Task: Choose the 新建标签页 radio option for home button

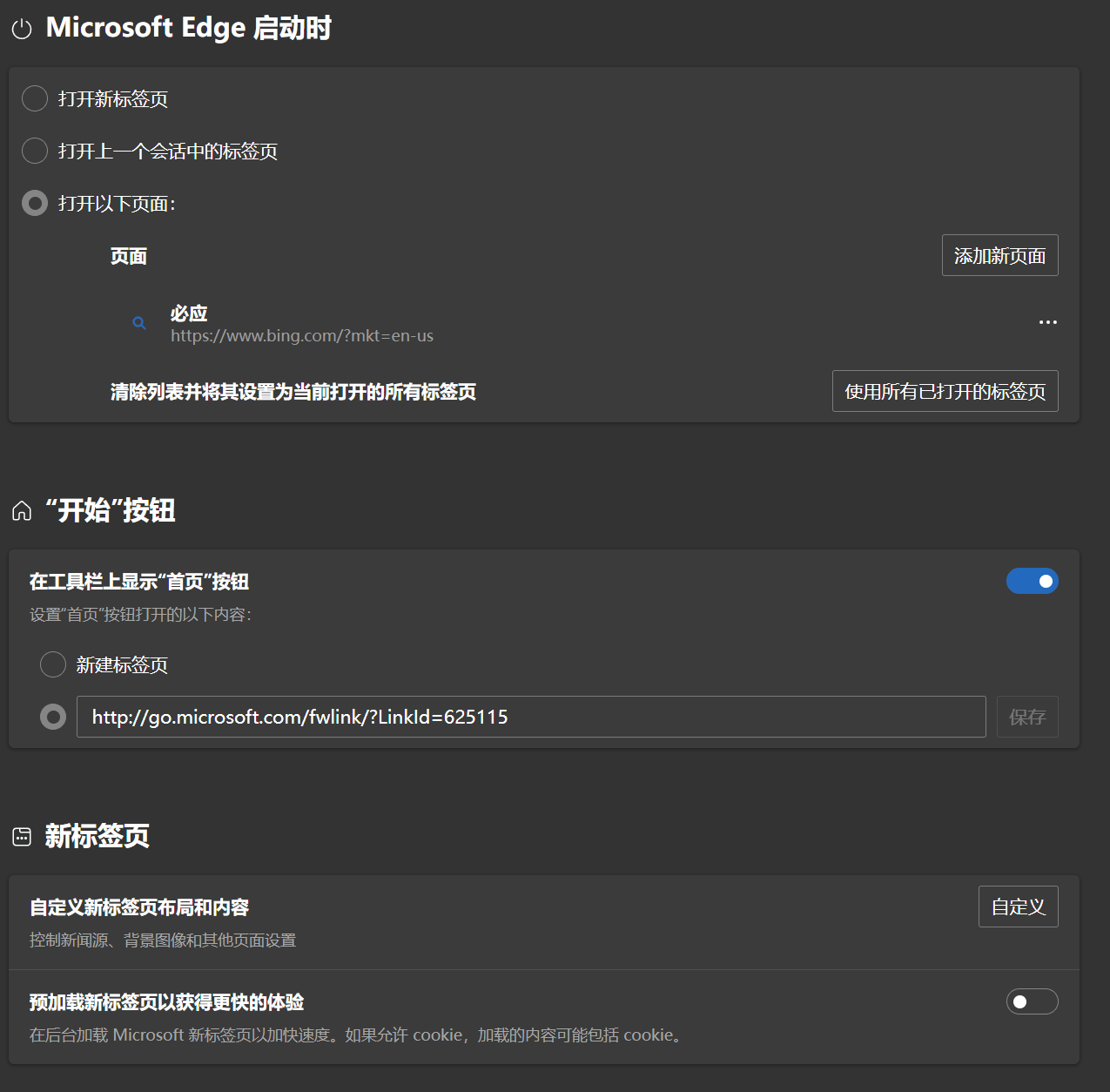Action: [x=53, y=664]
